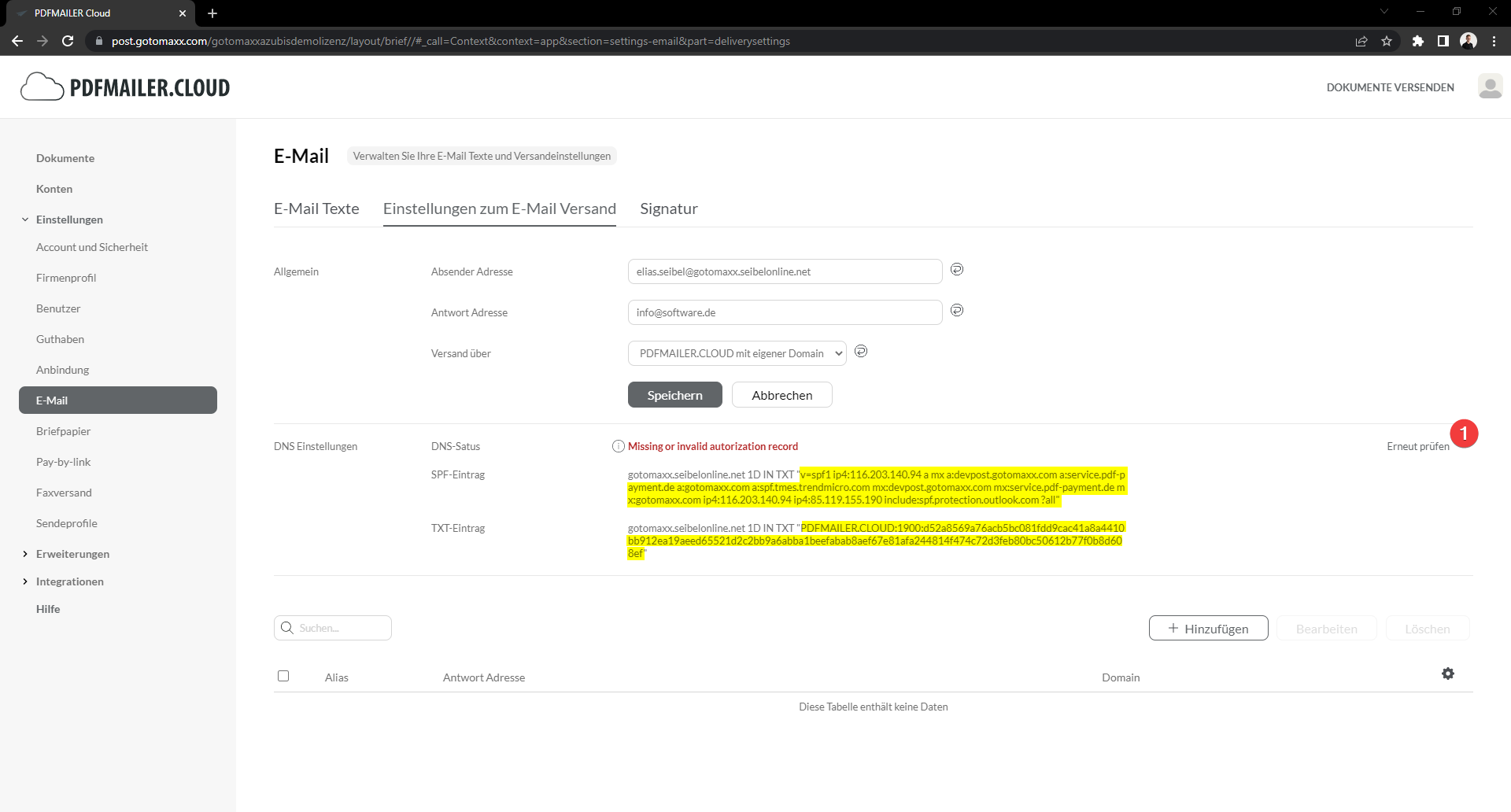Open the tab search chevron
The image size is (1511, 812).
click(1384, 11)
